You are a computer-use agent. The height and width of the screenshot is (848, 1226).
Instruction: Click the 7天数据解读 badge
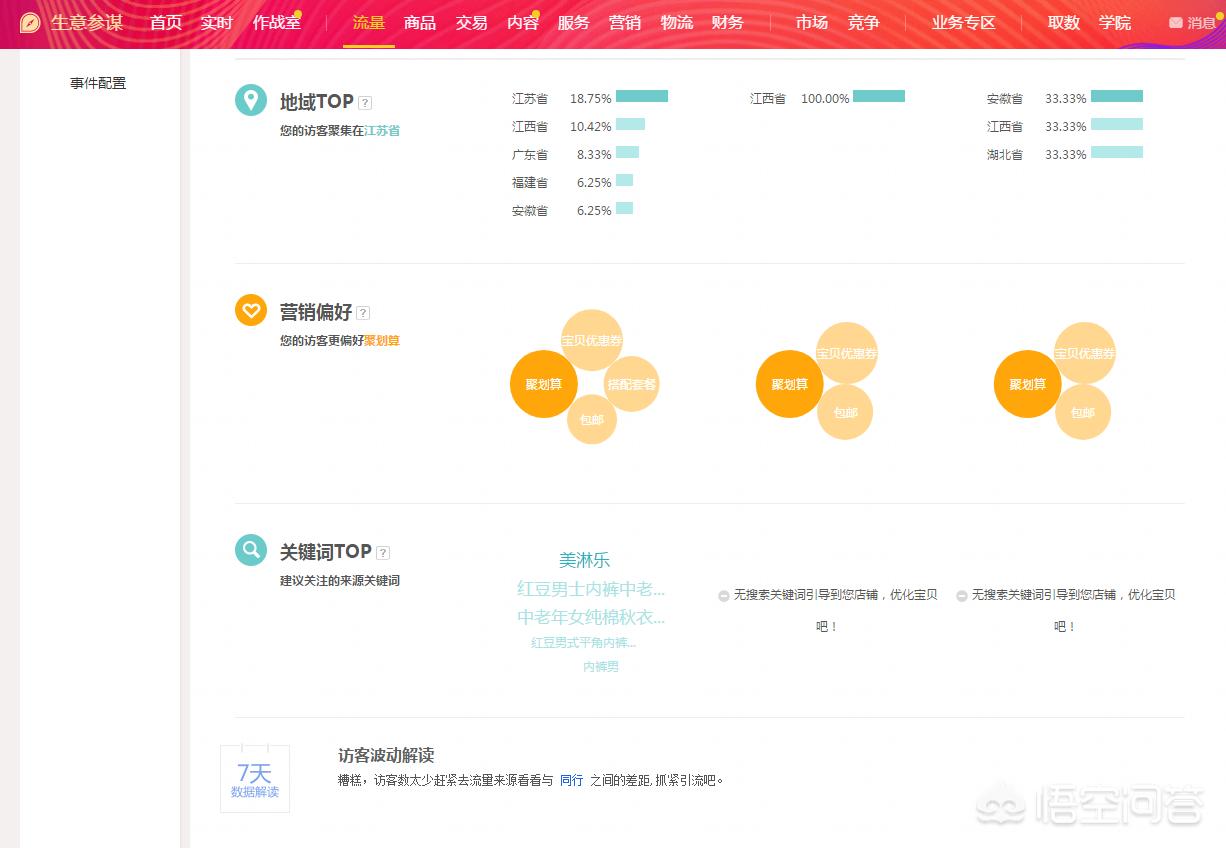pos(254,779)
